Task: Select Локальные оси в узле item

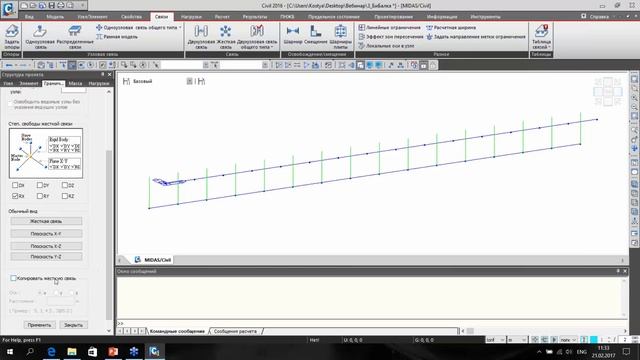Action: point(386,46)
